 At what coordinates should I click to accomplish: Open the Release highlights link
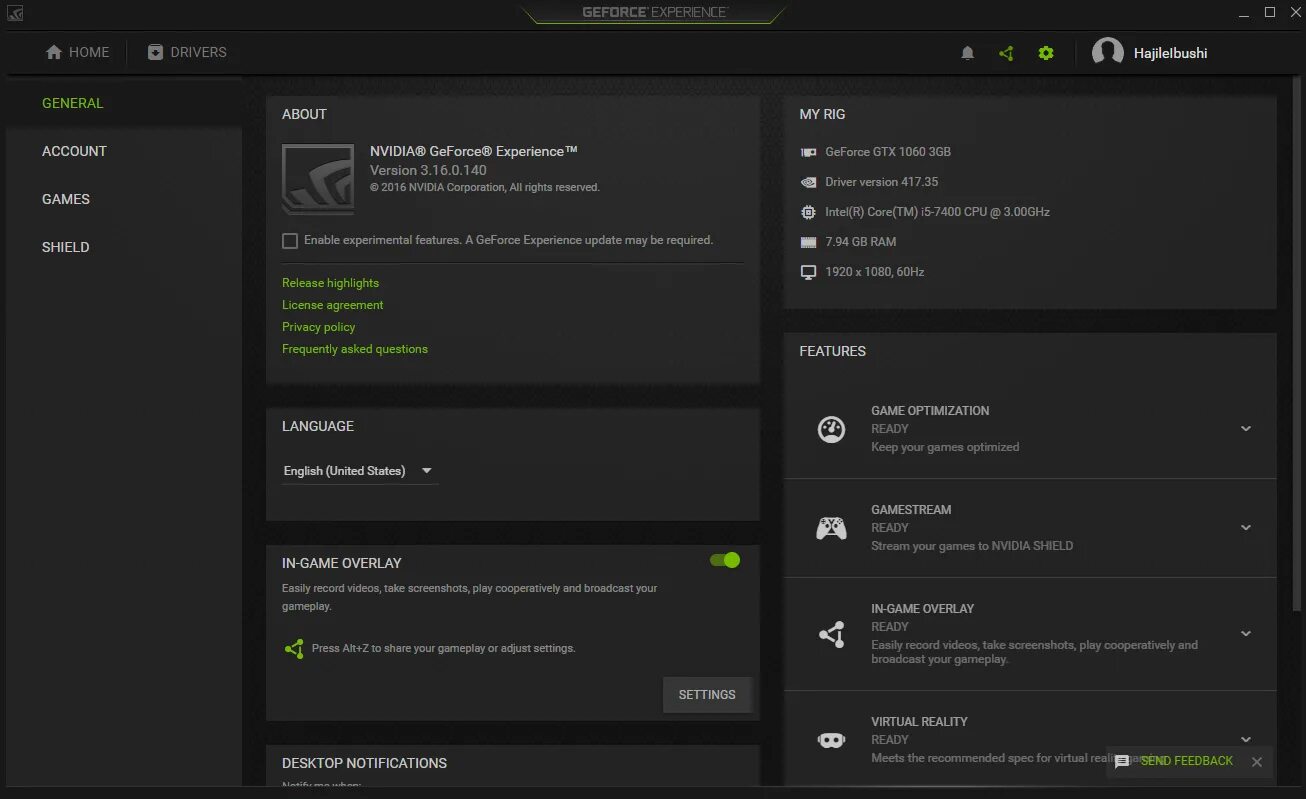(x=330, y=283)
